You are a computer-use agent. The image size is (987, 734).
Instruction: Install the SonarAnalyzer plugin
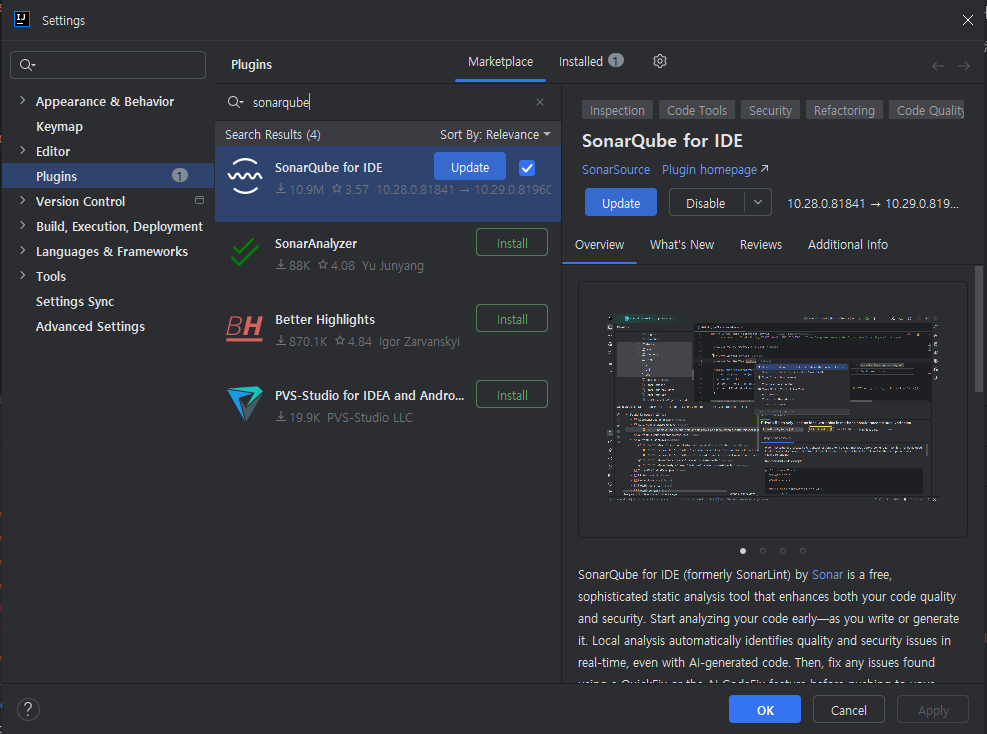pyautogui.click(x=512, y=243)
